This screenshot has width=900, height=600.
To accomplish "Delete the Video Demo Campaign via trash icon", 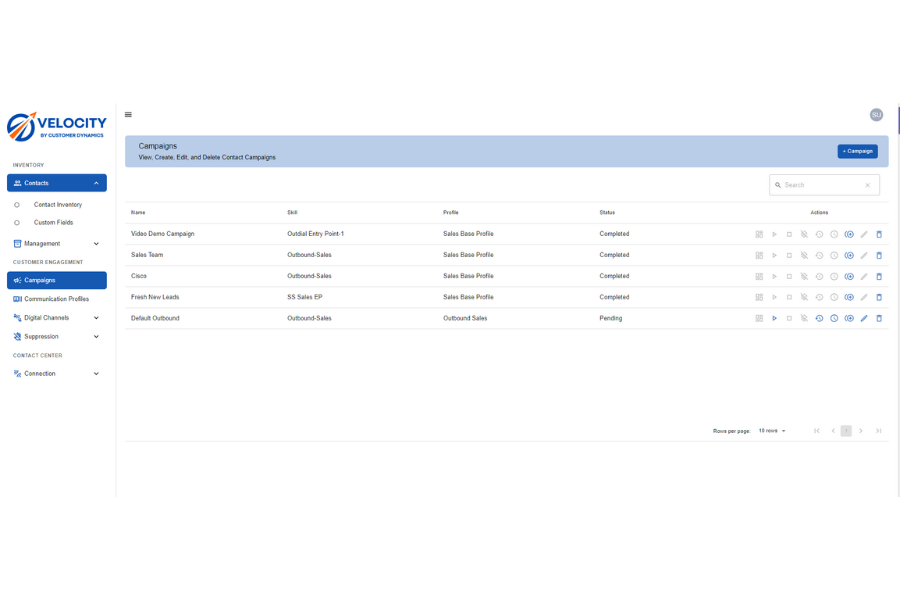I will (879, 234).
